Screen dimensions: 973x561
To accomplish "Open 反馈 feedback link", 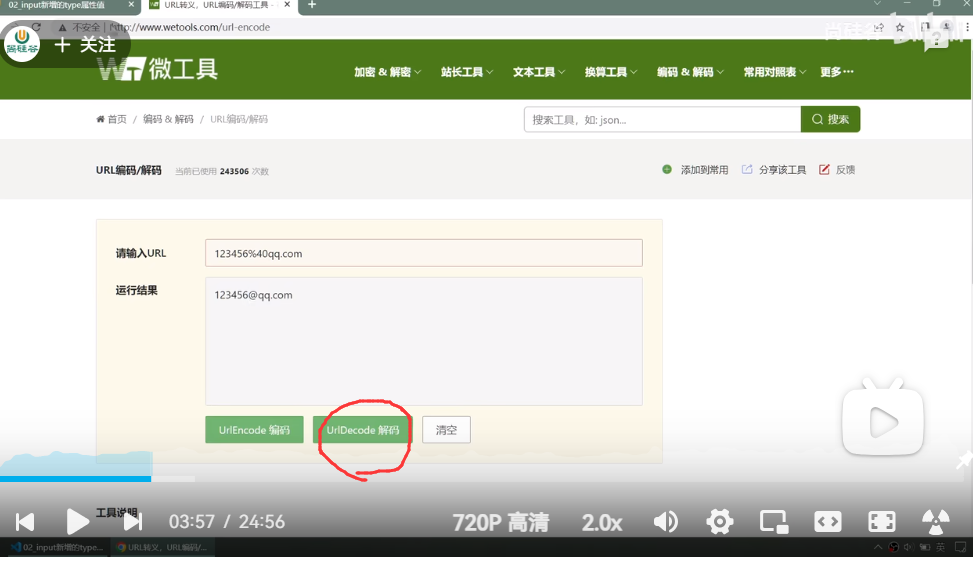I will pos(837,169).
